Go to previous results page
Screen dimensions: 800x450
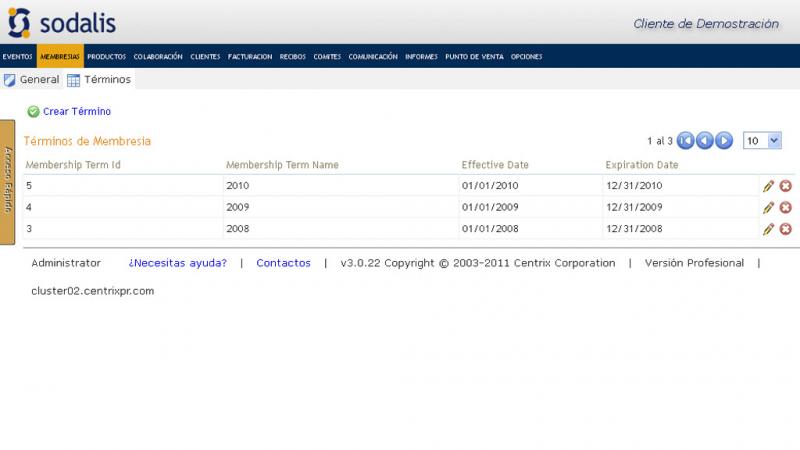point(705,141)
